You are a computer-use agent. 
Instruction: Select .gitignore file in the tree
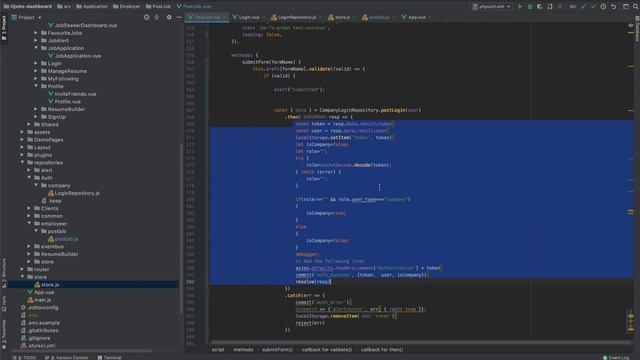pos(36,338)
